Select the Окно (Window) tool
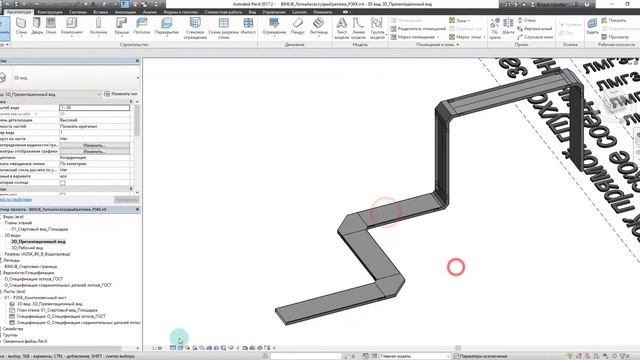 click(x=51, y=27)
